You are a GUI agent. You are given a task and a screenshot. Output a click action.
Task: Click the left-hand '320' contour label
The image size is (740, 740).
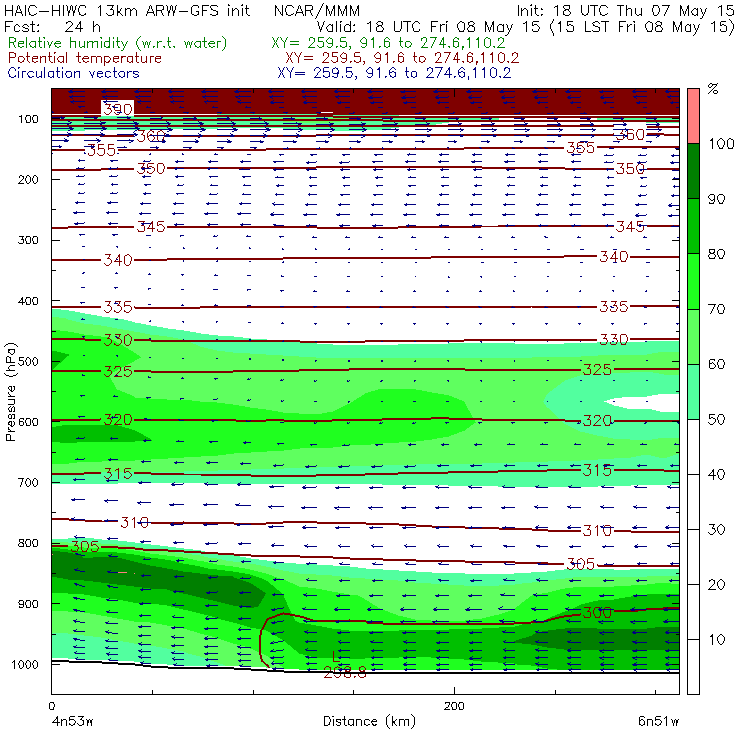(118, 420)
